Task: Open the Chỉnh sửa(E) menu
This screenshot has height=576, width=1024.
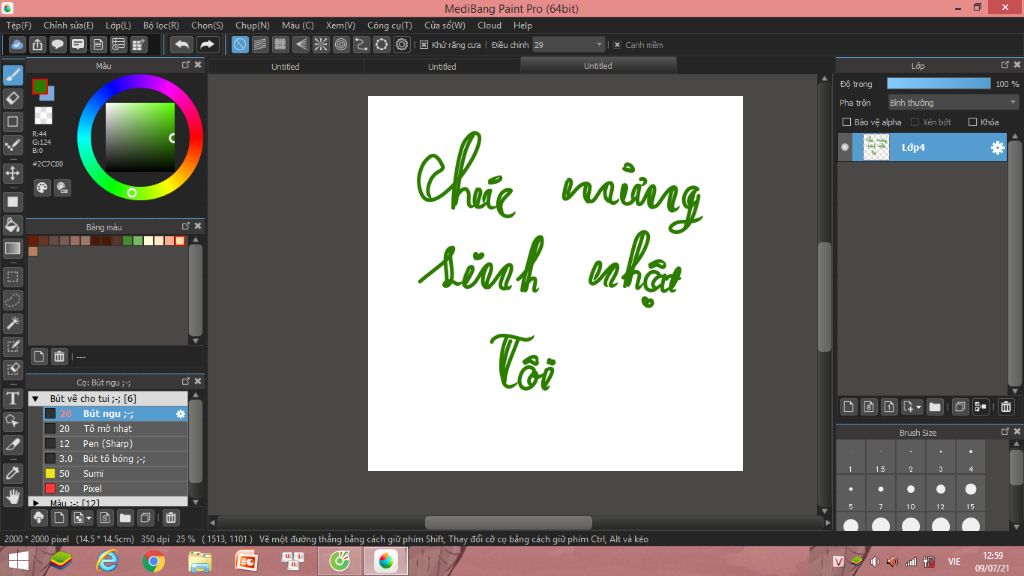Action: (69, 25)
